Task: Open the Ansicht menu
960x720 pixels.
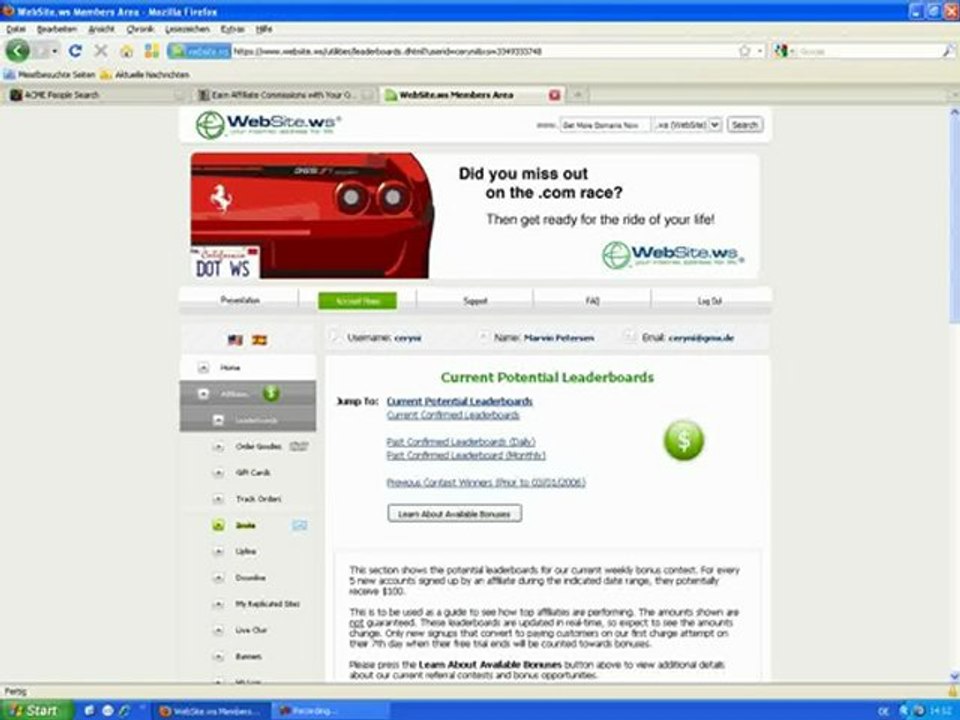Action: tap(102, 29)
